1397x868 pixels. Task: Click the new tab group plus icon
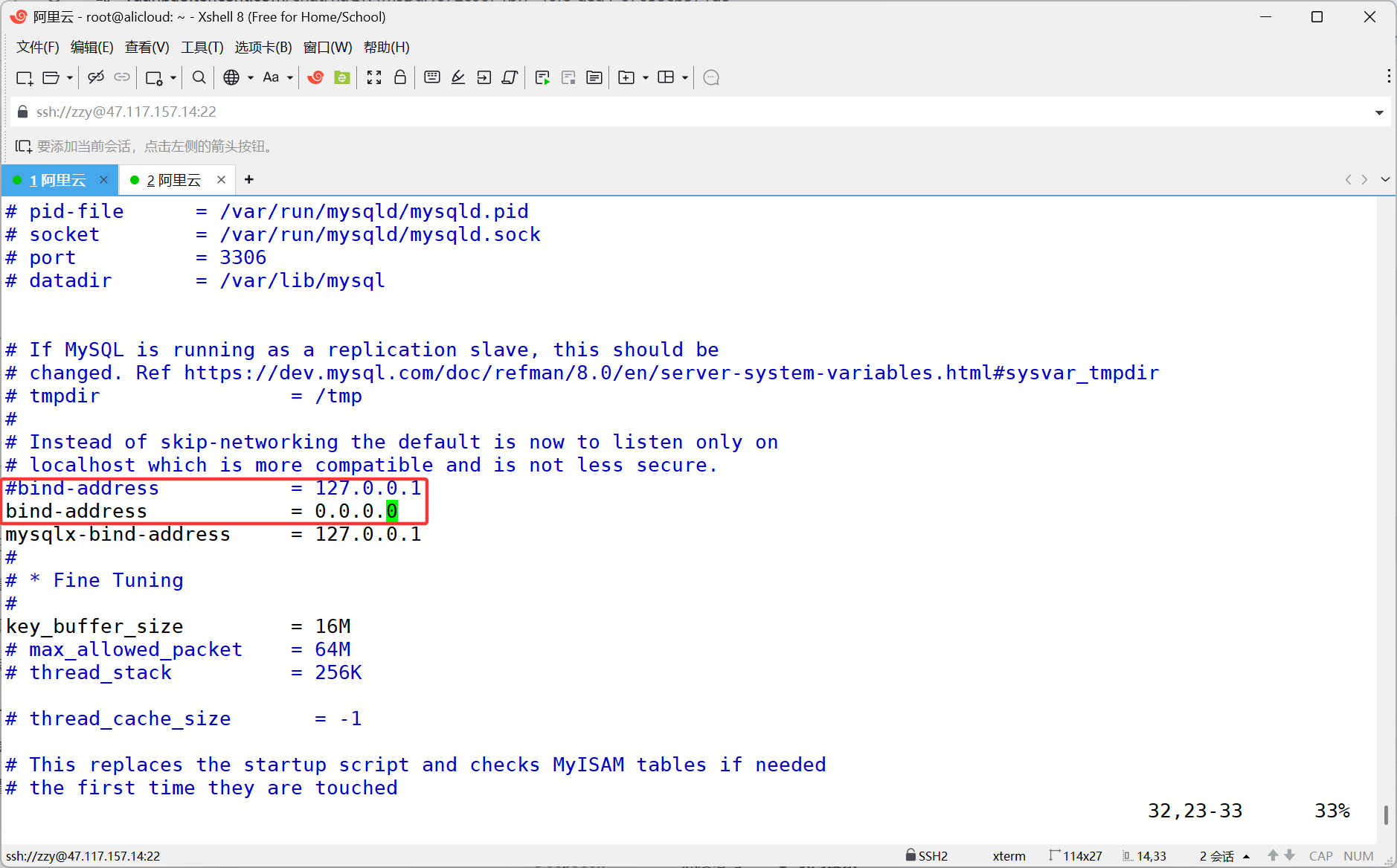point(626,77)
